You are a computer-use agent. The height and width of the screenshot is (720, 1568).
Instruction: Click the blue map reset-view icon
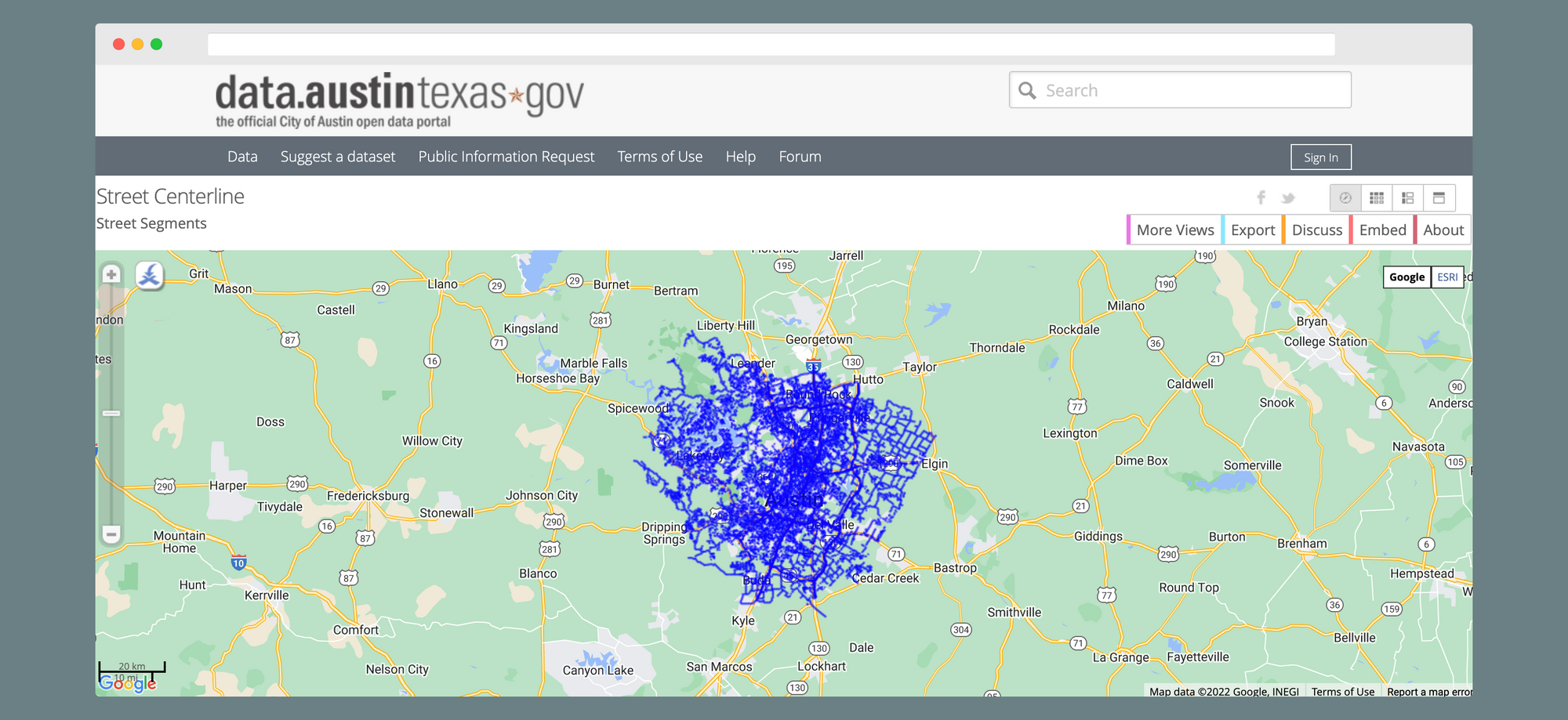[x=149, y=275]
